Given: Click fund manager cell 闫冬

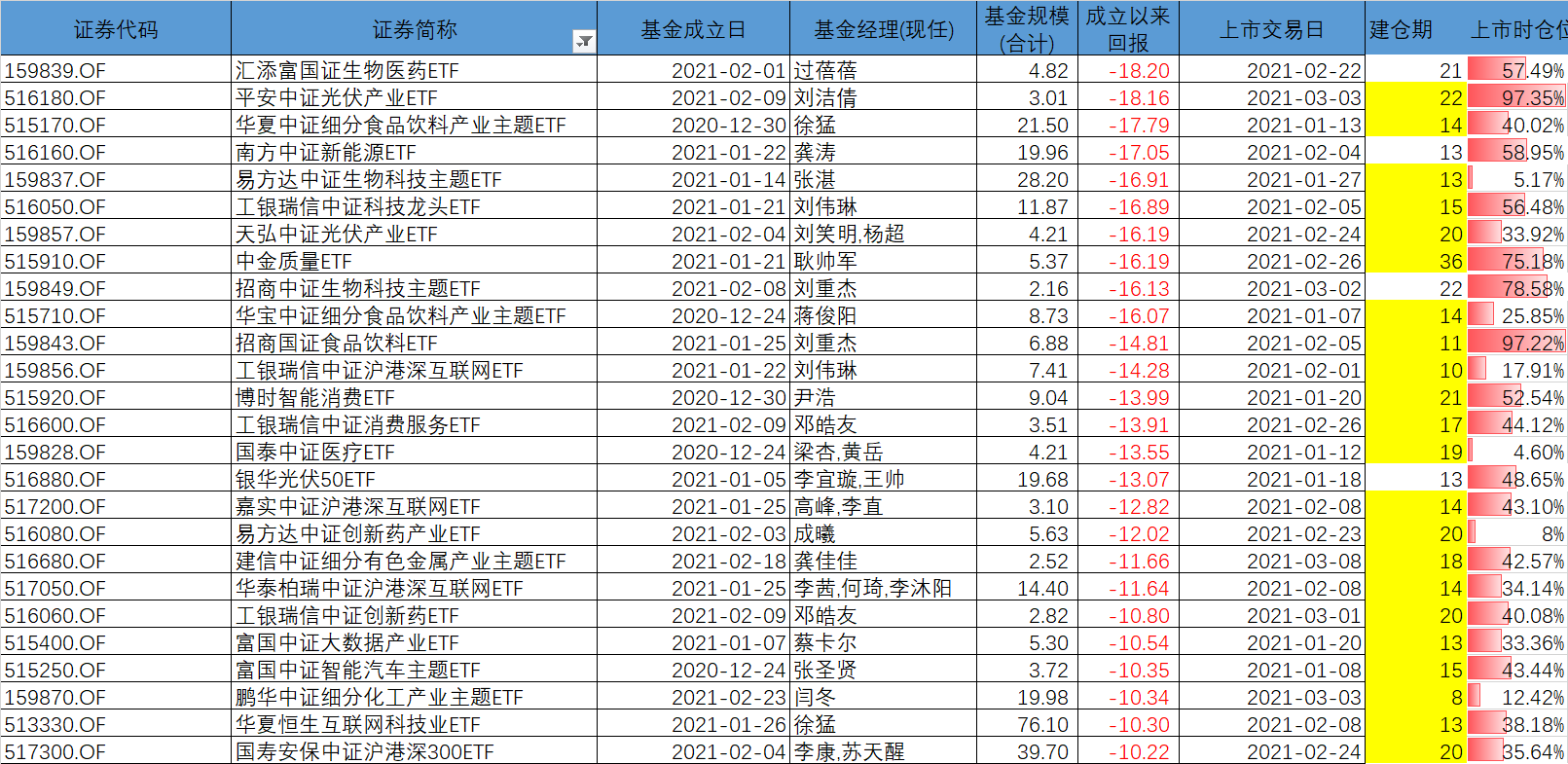Looking at the screenshot, I should [883, 697].
